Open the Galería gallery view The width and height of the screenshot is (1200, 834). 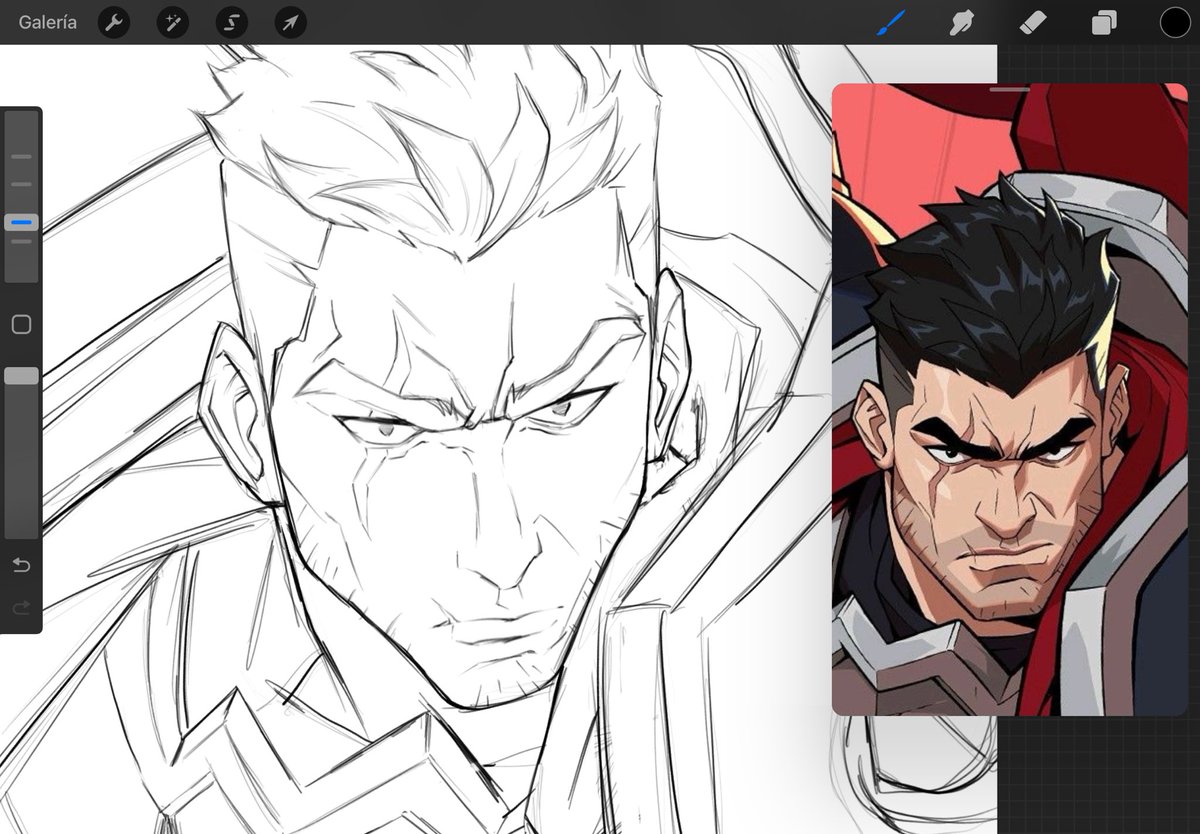47,22
